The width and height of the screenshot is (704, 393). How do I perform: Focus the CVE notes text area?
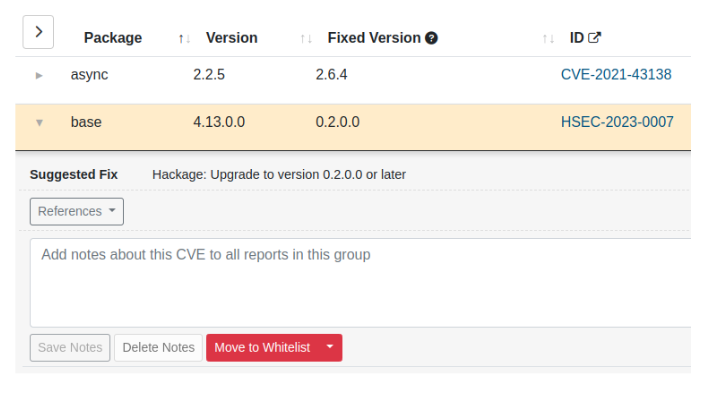coord(361,283)
